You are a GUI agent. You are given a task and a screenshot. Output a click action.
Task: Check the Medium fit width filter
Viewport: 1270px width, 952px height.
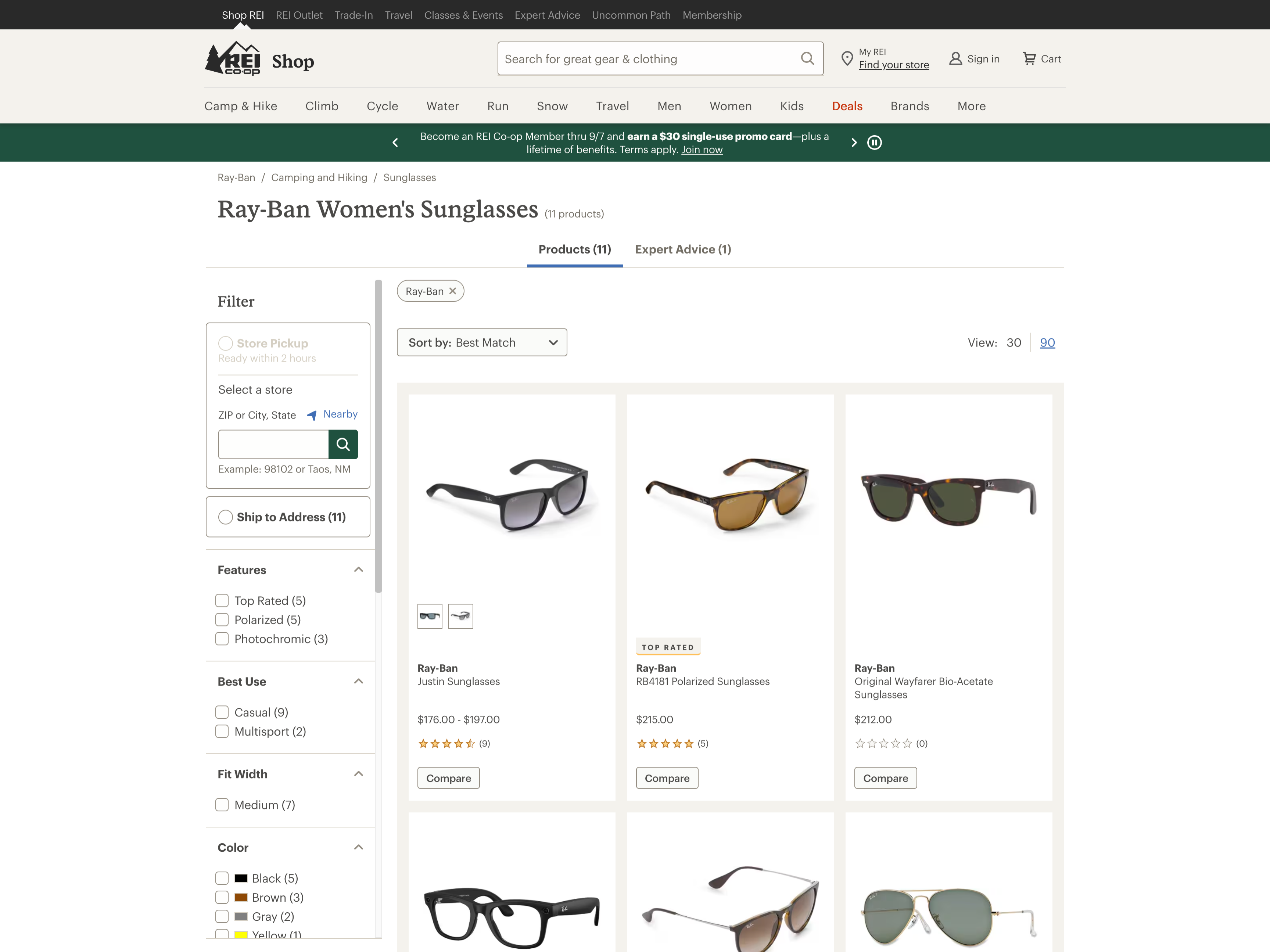click(x=222, y=805)
